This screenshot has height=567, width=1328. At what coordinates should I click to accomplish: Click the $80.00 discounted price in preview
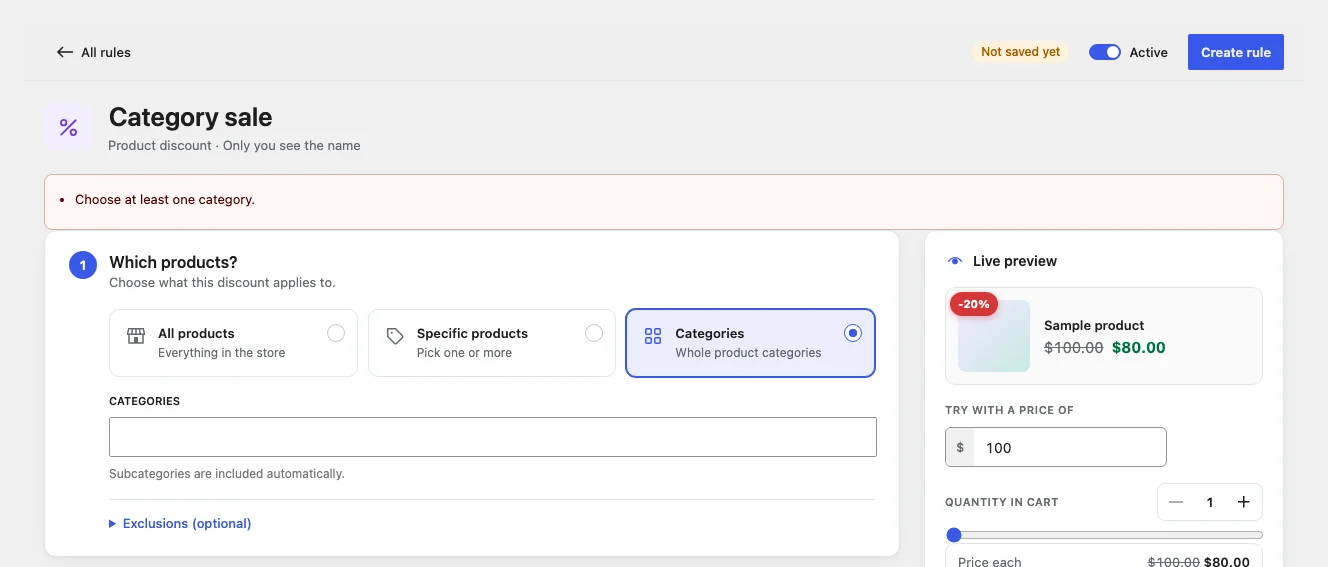click(x=1139, y=348)
